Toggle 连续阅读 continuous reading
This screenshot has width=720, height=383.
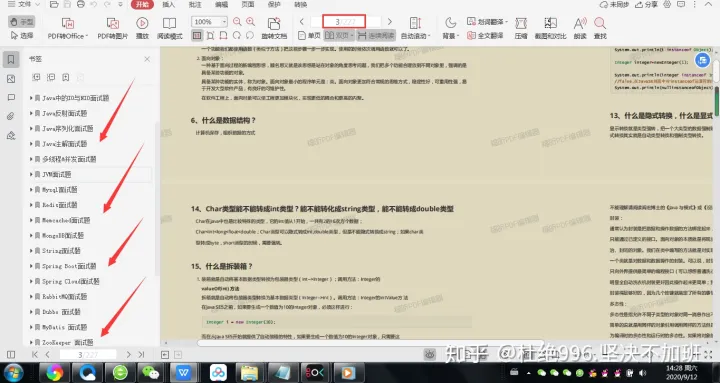coord(376,35)
